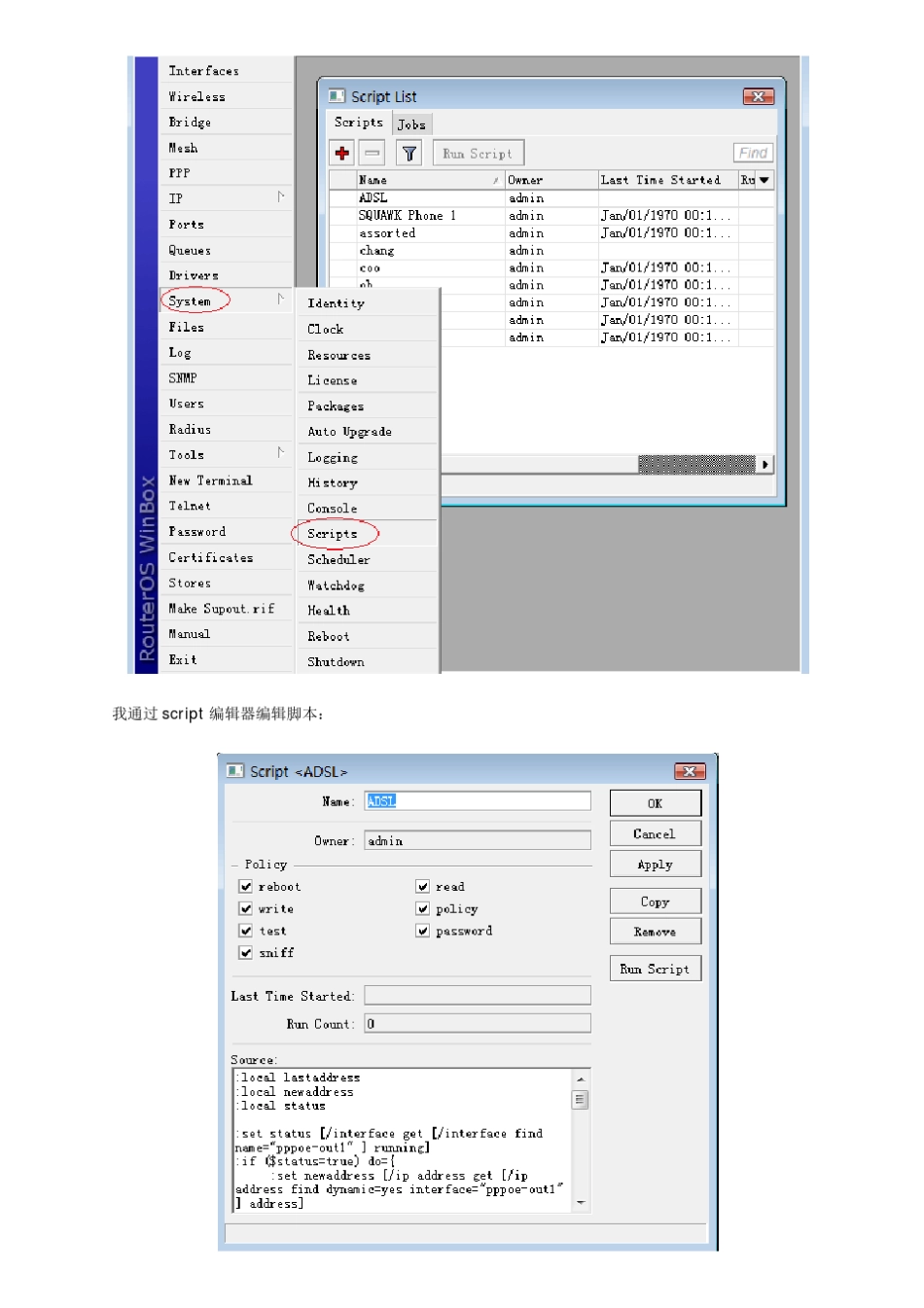This screenshot has width=924, height=1308.
Task: Expand the Tools submenu
Action: (x=225, y=454)
